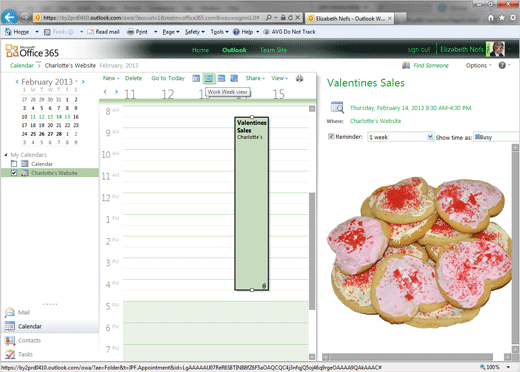Switch to Month view icon
Viewport: 520px width, 372px height.
click(234, 78)
